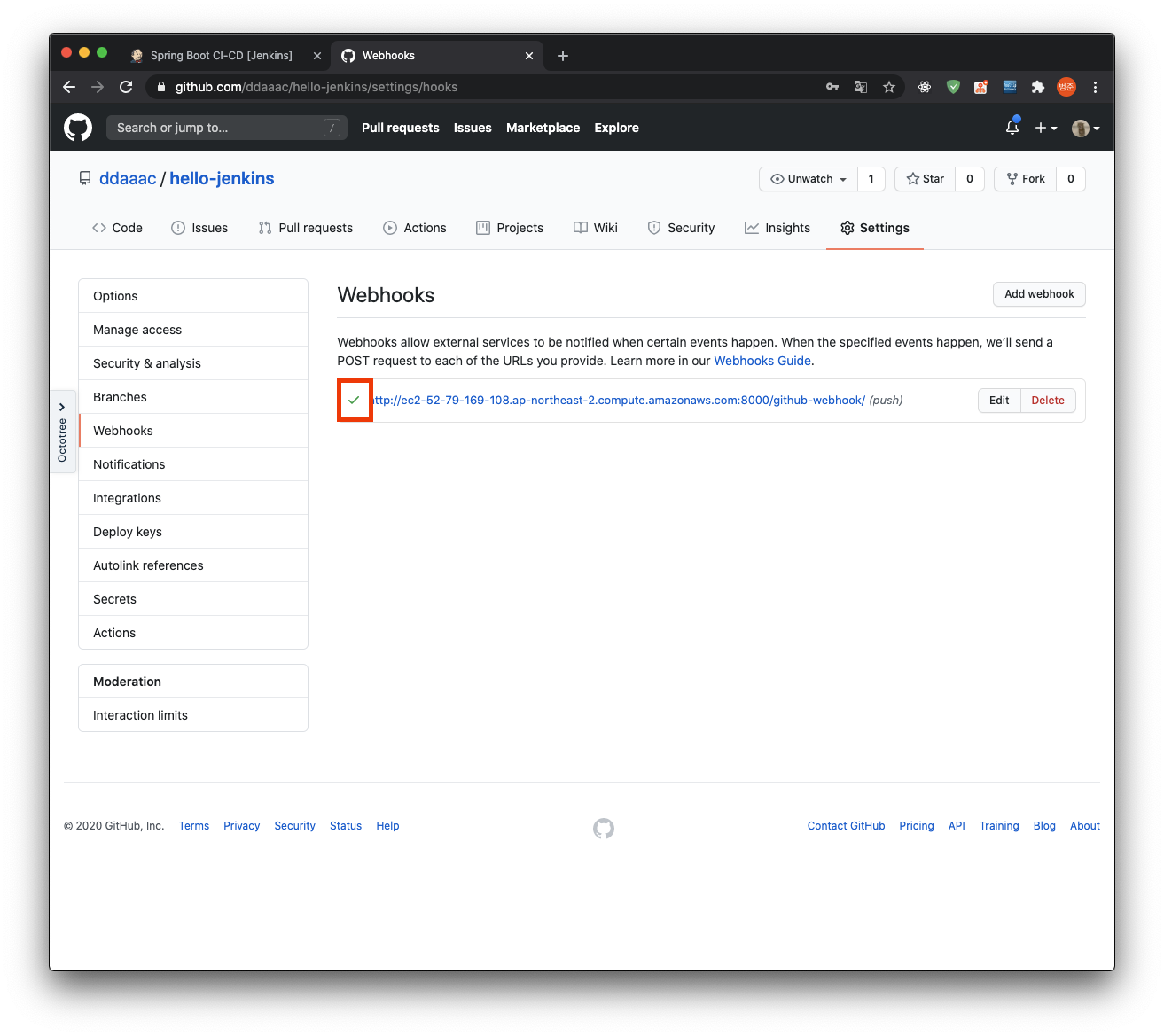
Task: Edit the github-webhook entry
Action: coord(999,401)
